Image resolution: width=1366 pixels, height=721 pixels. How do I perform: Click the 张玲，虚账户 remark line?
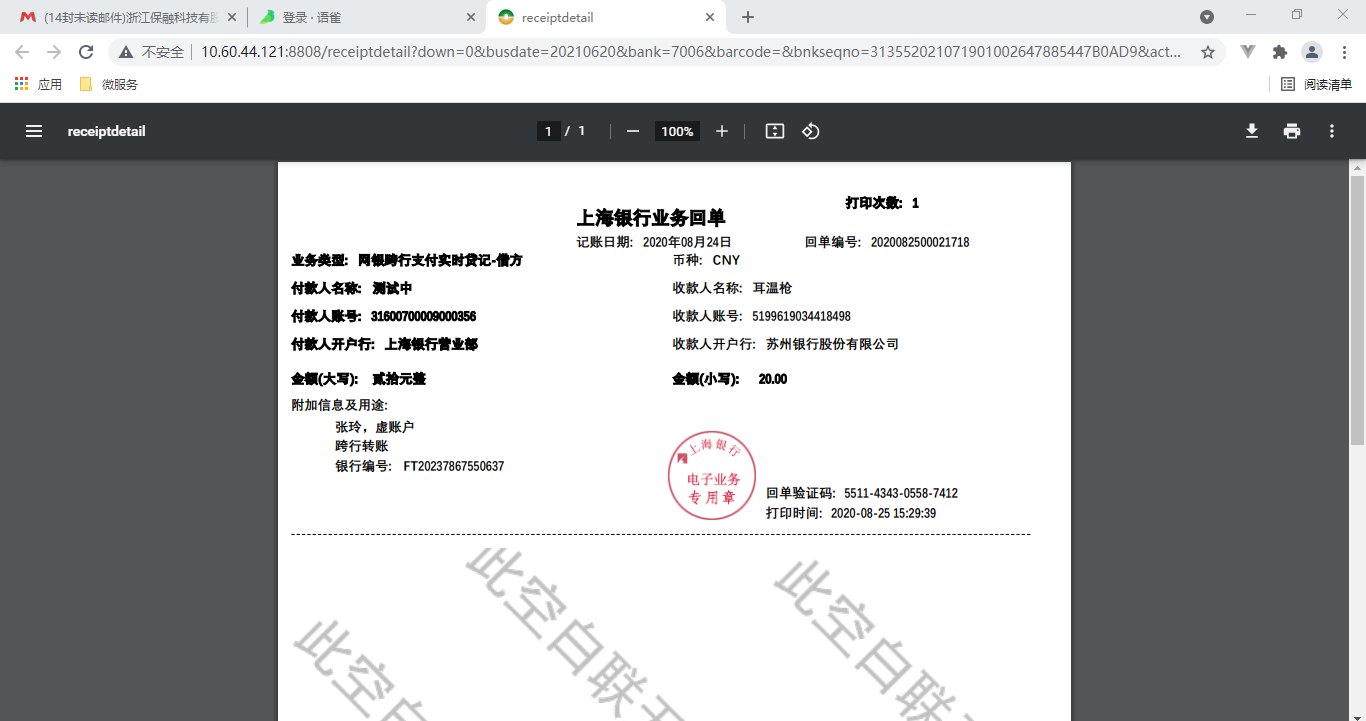pyautogui.click(x=374, y=427)
